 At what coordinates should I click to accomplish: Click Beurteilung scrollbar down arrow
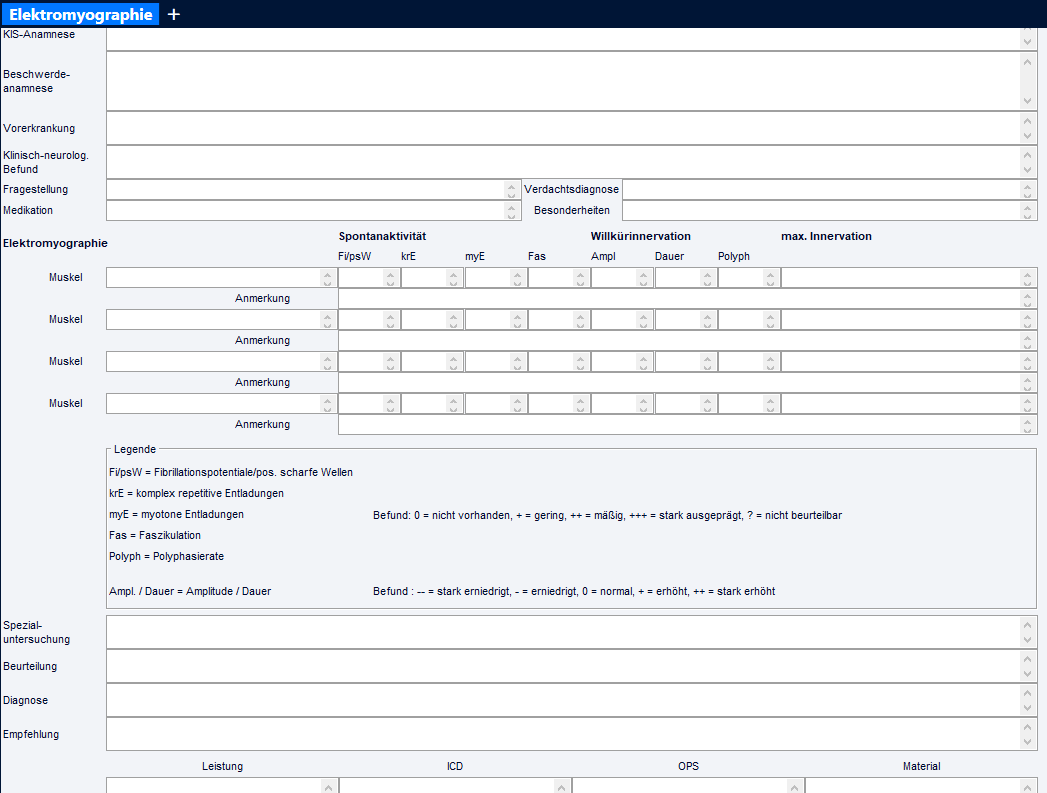click(x=1028, y=674)
